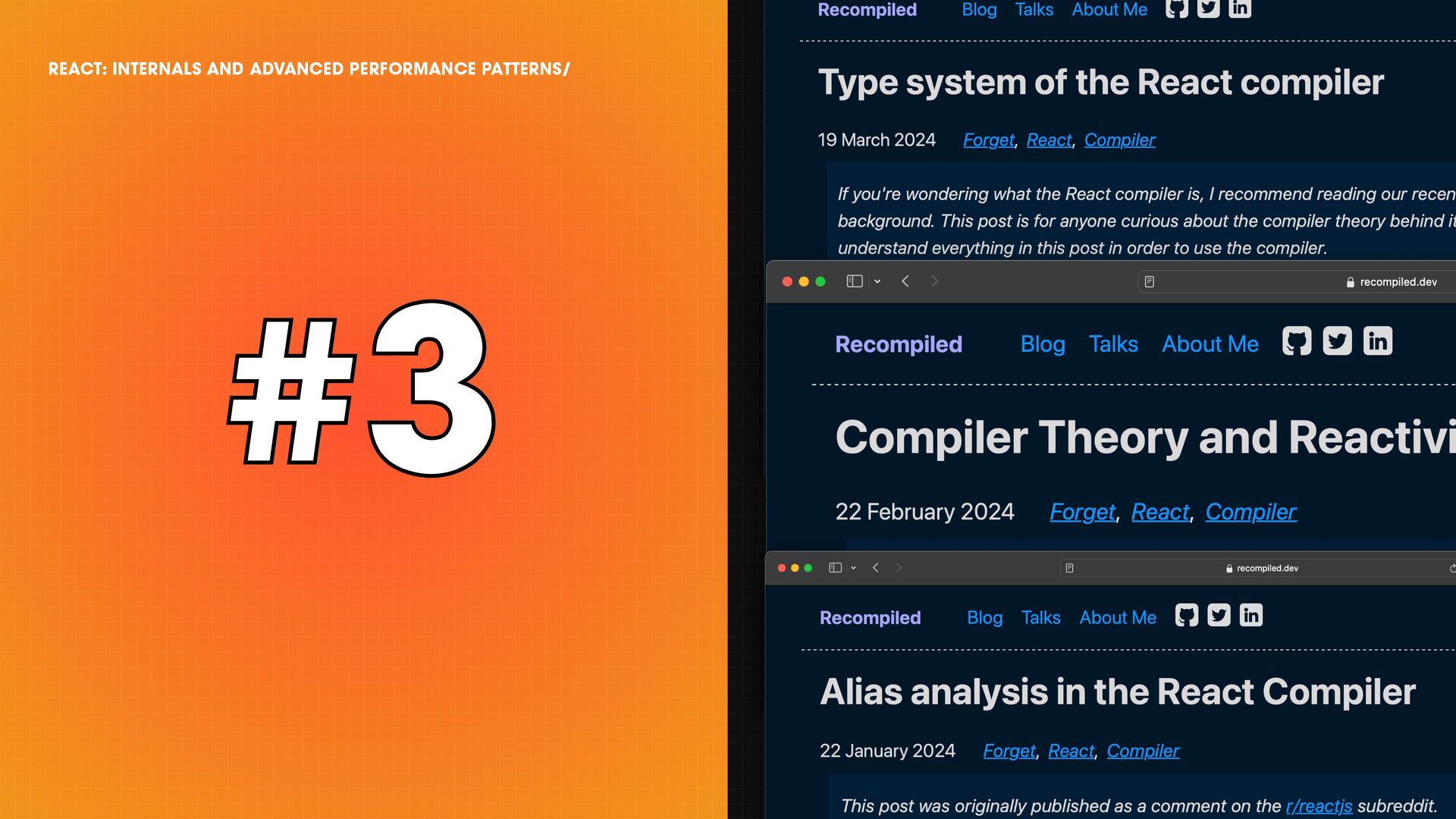Open Talks menu in middle browser window
The width and height of the screenshot is (1456, 819).
[1113, 344]
